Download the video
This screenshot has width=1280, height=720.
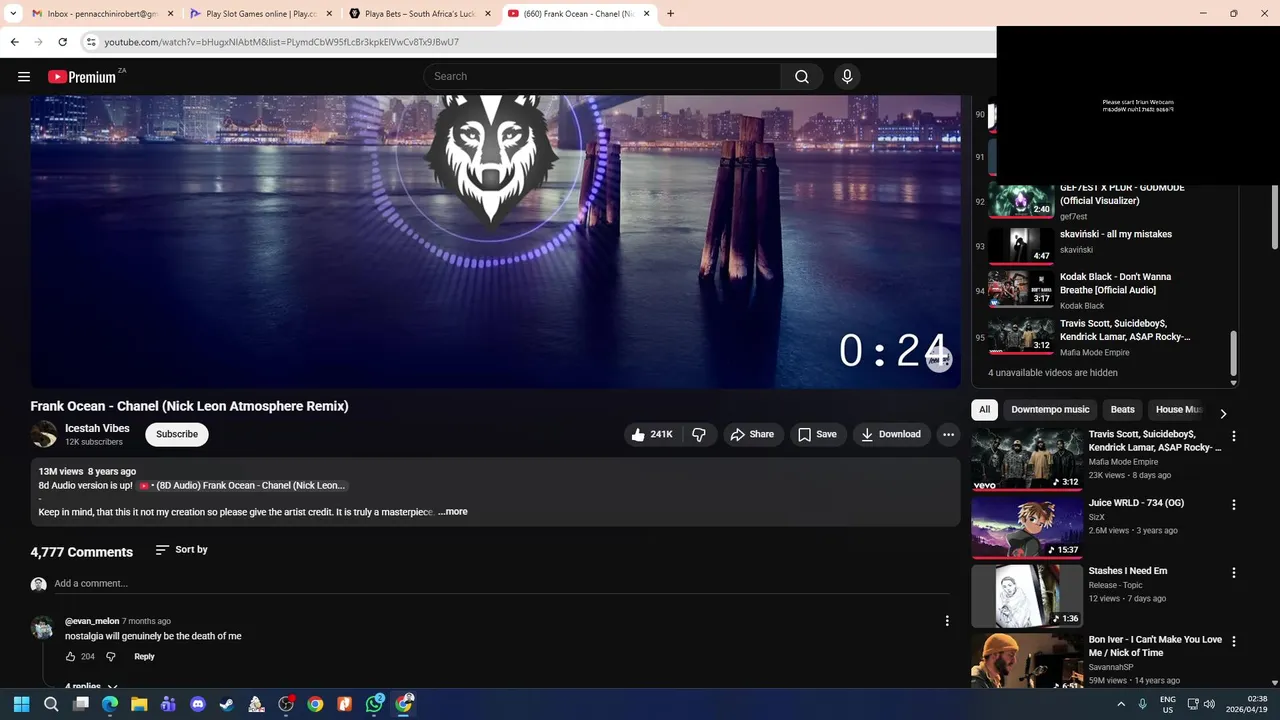tap(891, 434)
